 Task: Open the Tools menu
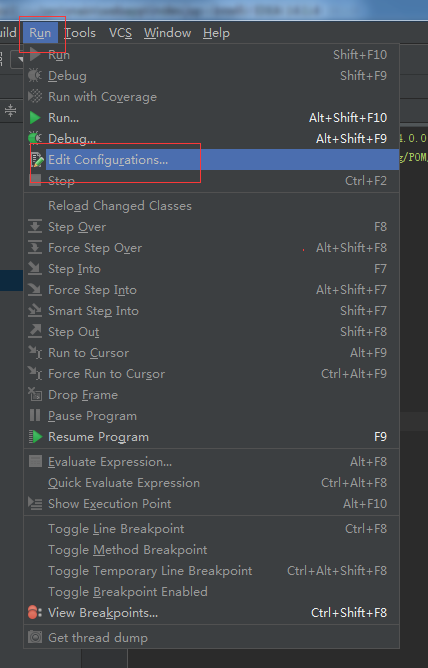pos(80,33)
